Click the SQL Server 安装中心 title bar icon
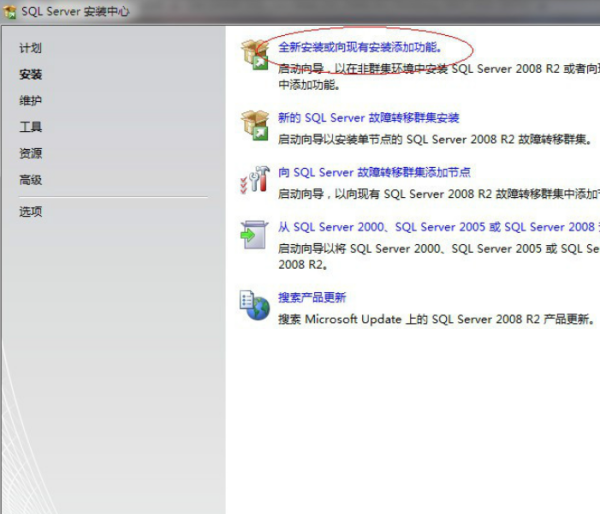This screenshot has height=514, width=600. tap(10, 12)
